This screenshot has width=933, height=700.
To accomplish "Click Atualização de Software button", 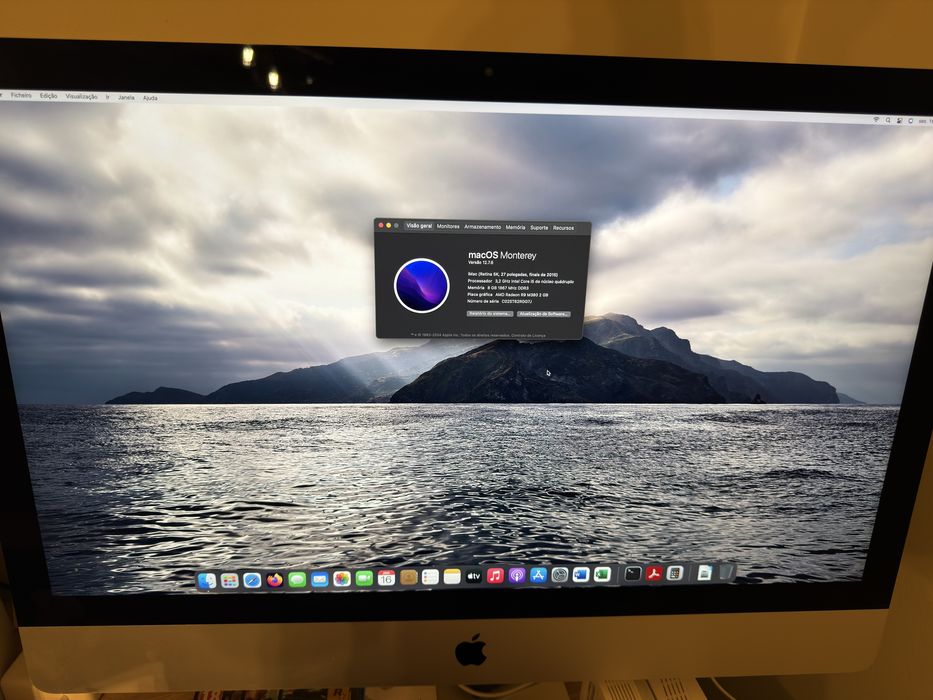I will pyautogui.click(x=543, y=314).
